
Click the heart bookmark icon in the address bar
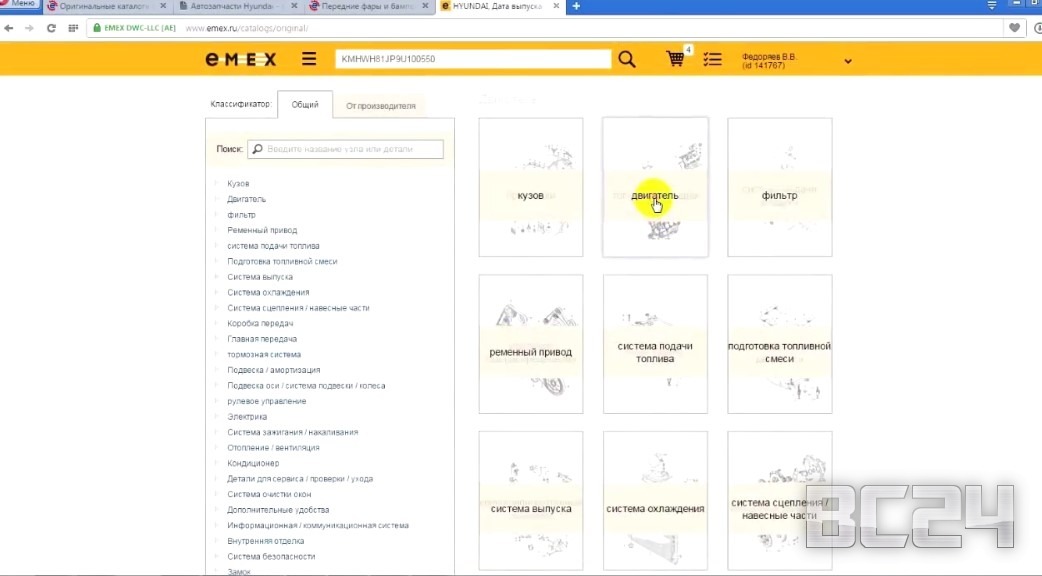click(x=1015, y=28)
